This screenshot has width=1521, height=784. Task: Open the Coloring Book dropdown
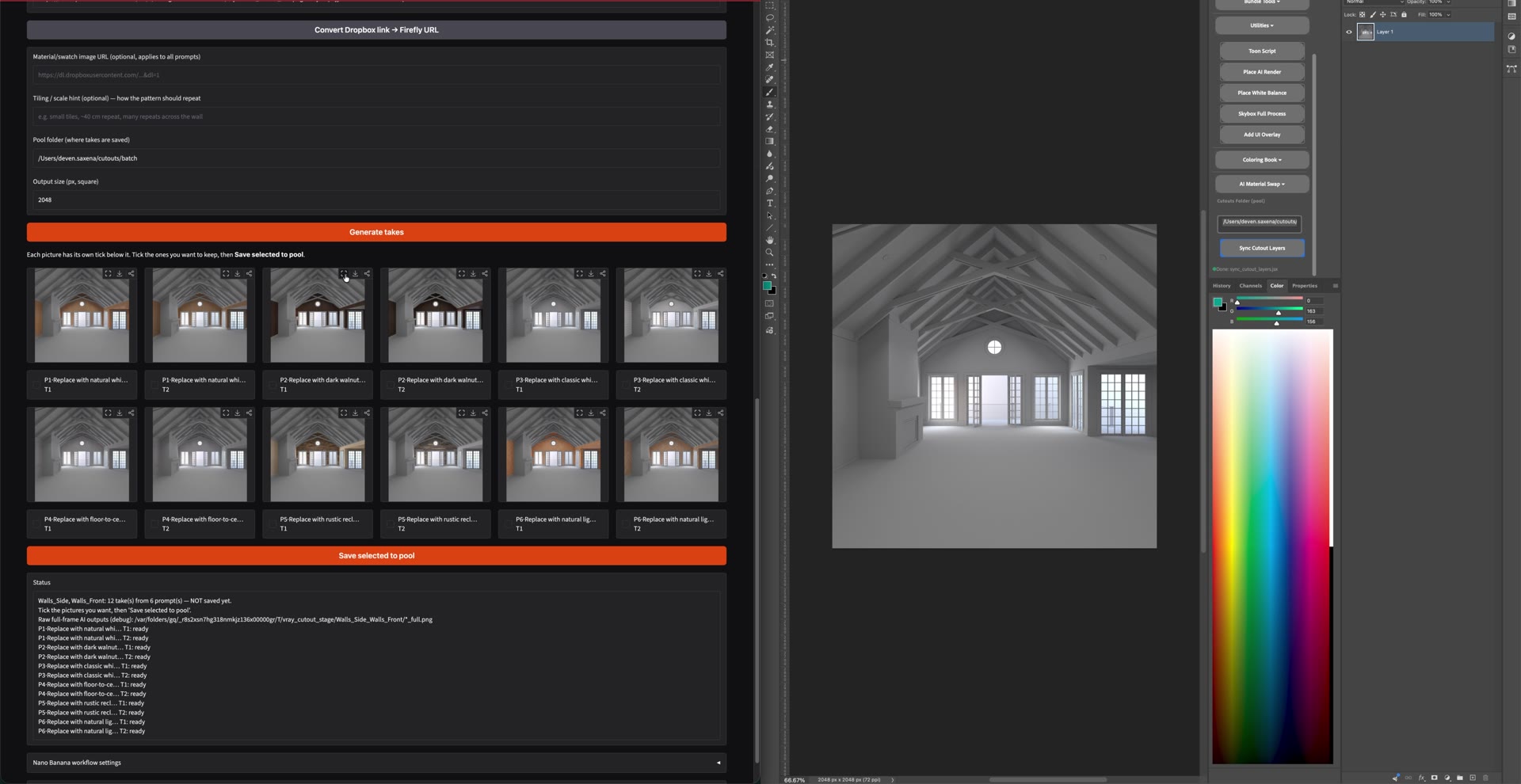pyautogui.click(x=1262, y=160)
